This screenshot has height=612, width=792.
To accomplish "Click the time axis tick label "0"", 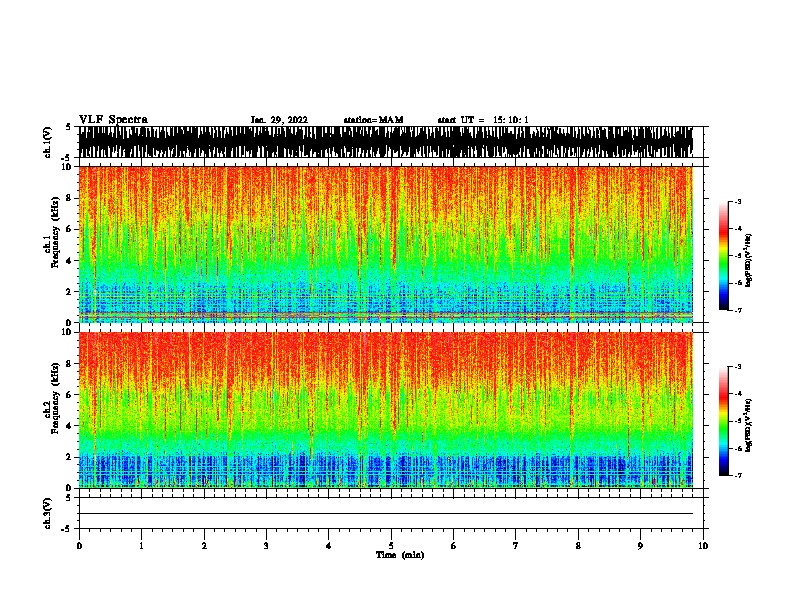I will [79, 546].
